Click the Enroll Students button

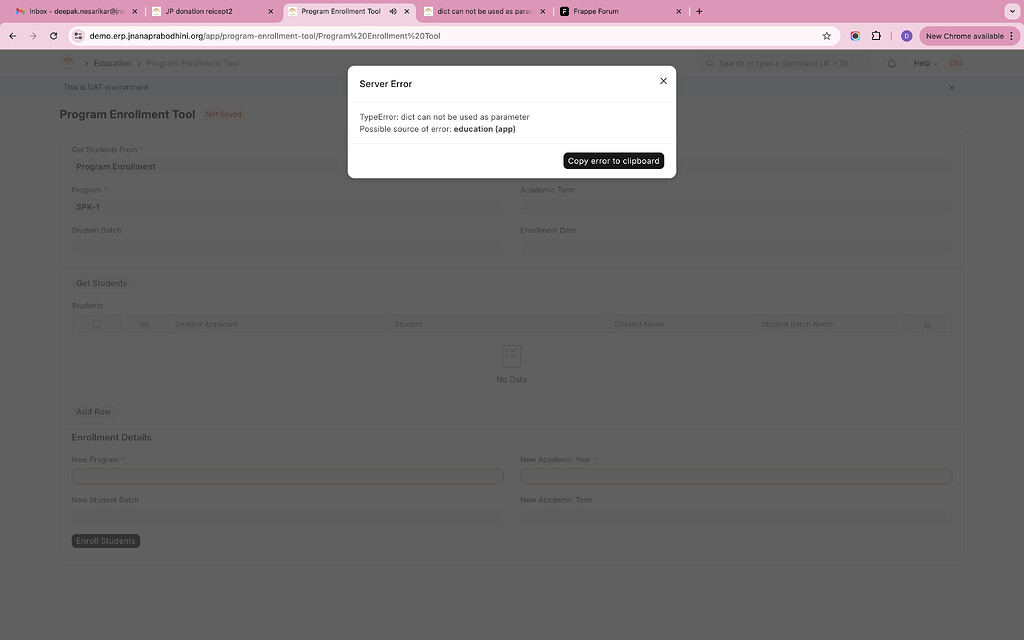[105, 540]
